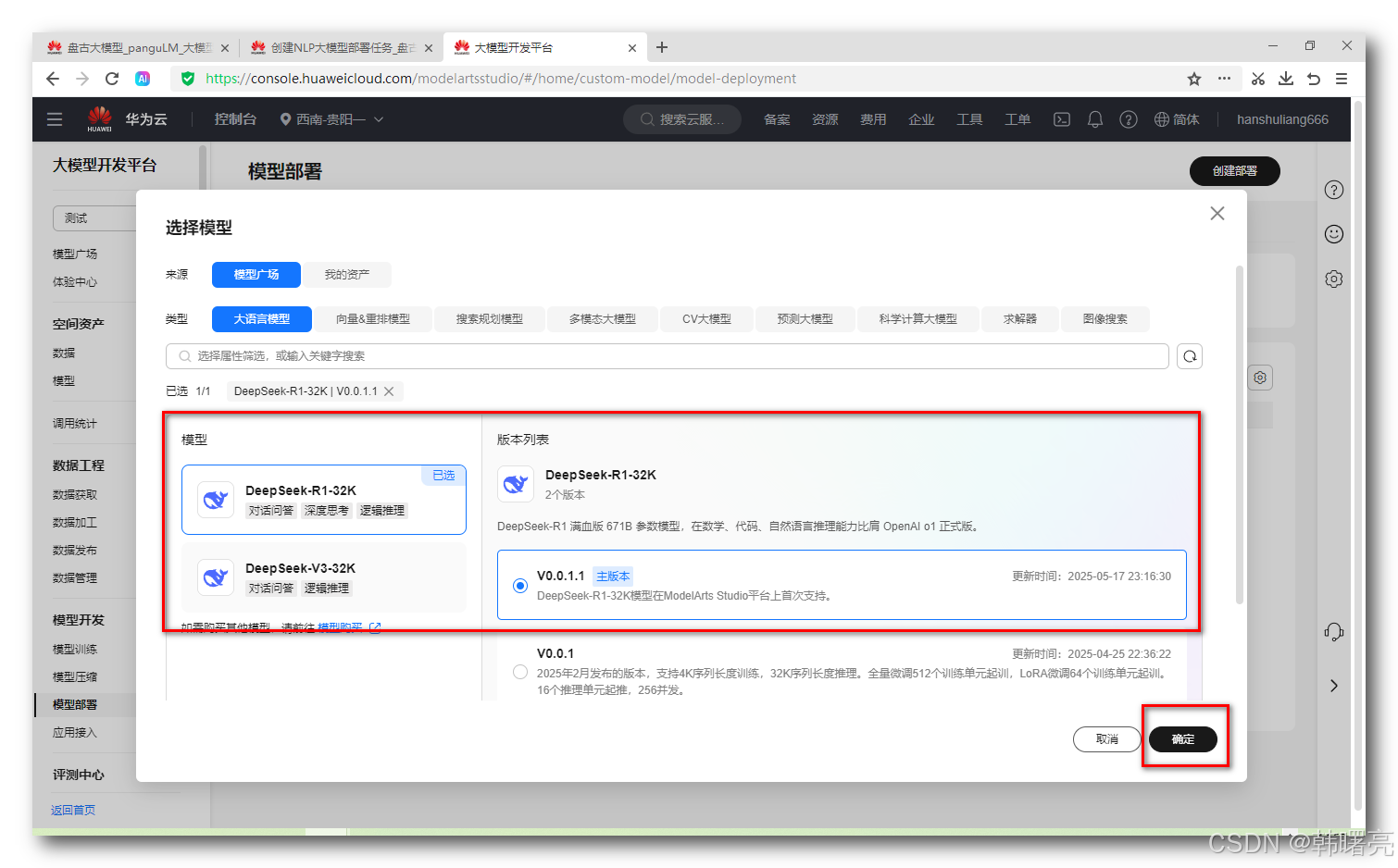Viewport: 1398px width, 868px height.
Task: Open the 测试 workspace dropdown
Action: point(94,218)
